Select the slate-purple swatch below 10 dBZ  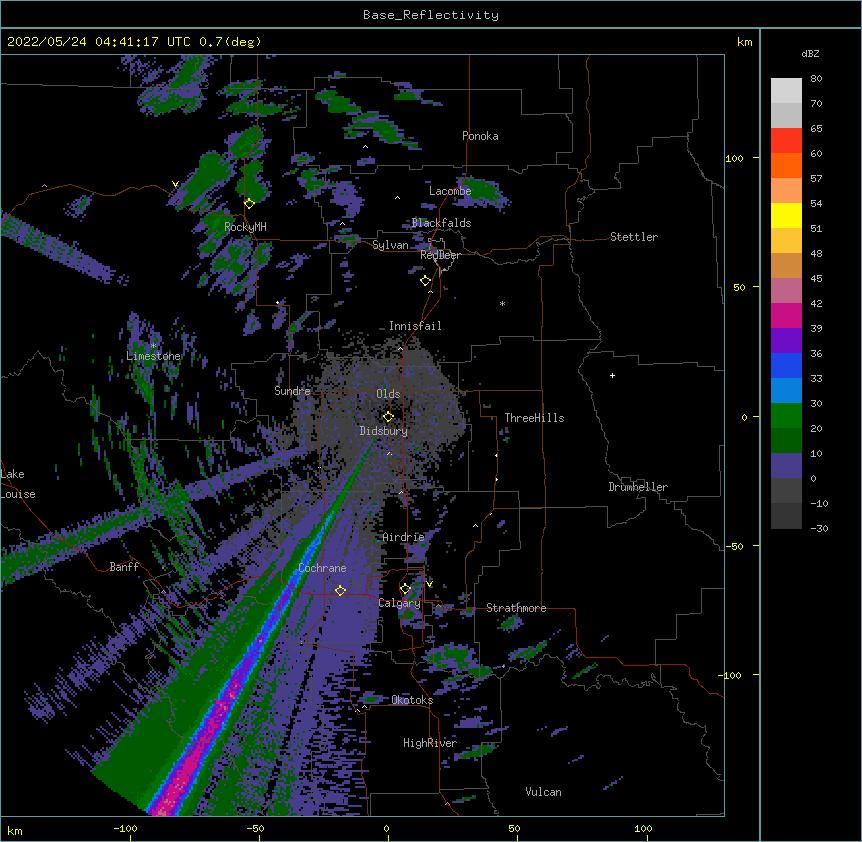pos(786,466)
